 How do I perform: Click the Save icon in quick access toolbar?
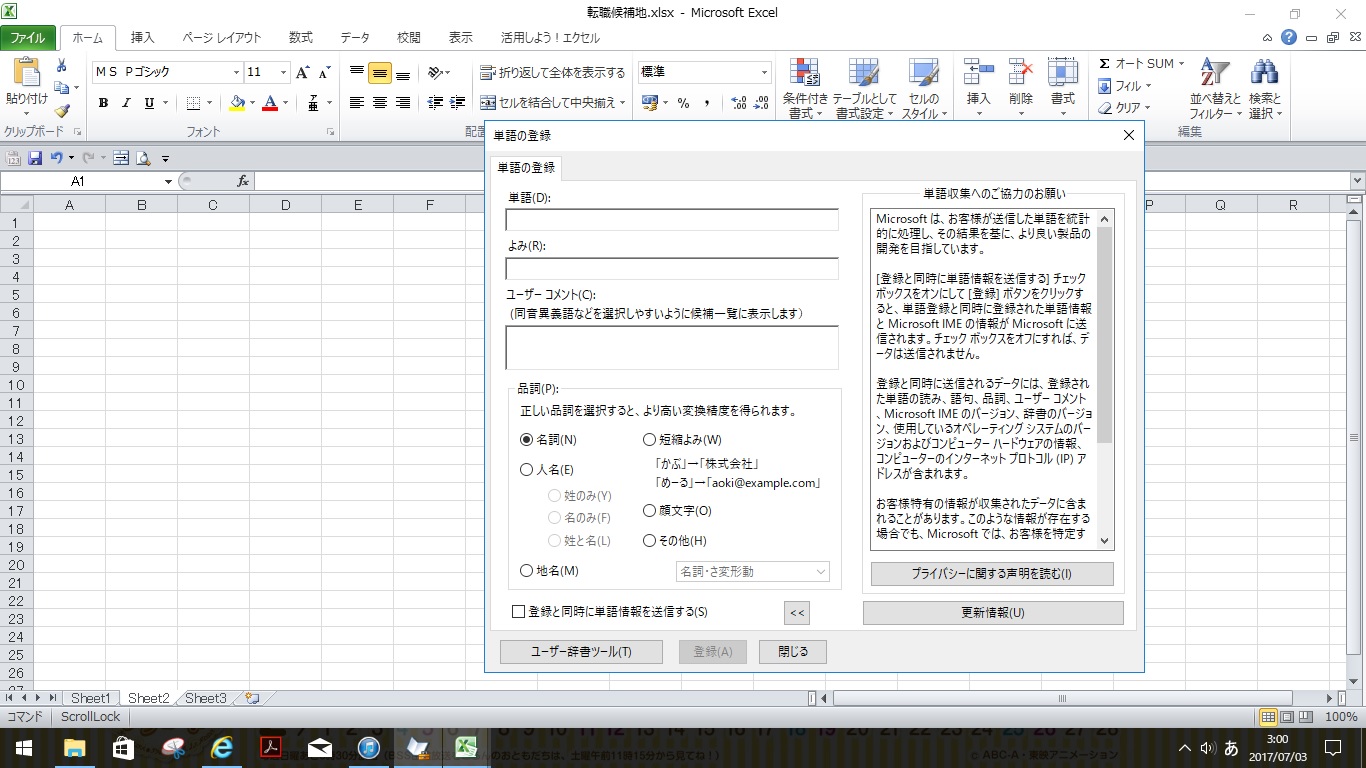point(35,158)
